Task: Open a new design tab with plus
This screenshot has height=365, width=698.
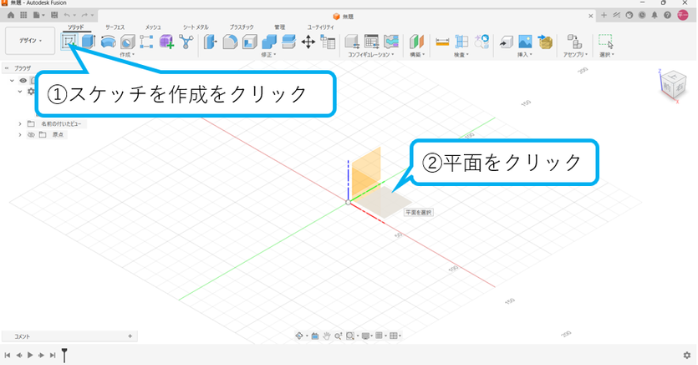Action: (x=604, y=15)
